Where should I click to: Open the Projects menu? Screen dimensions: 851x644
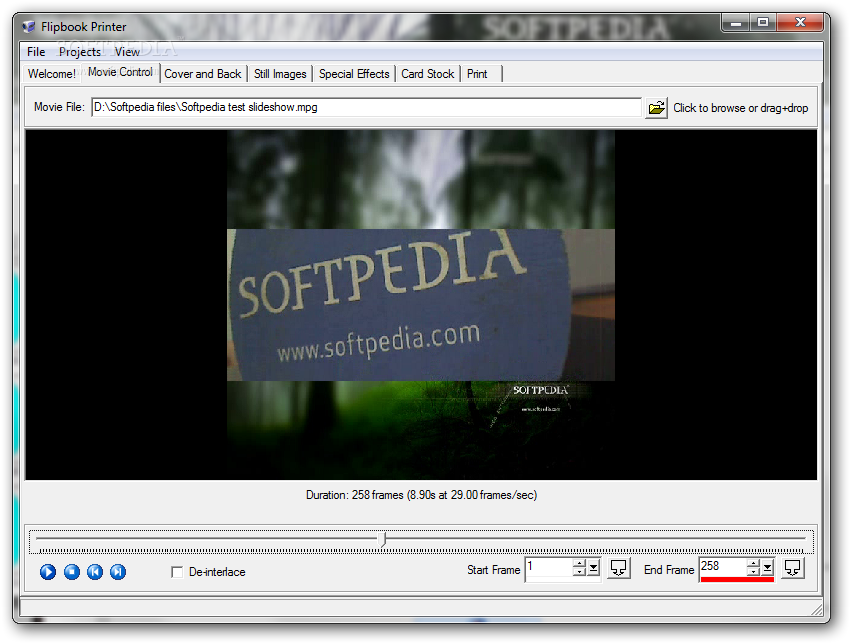coord(80,52)
